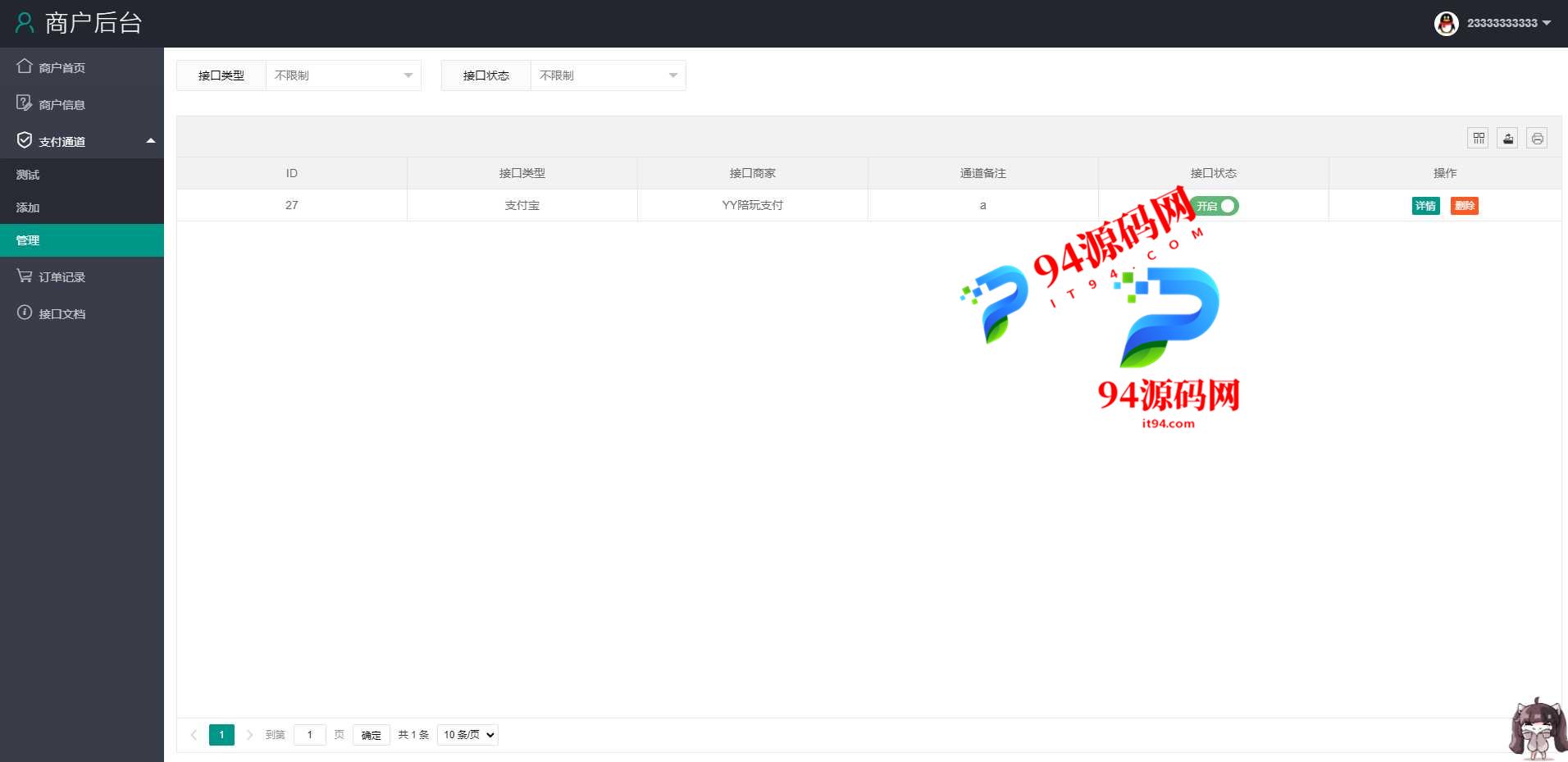Collapse the 支付通道 menu arrow
The image size is (1568, 762).
pyautogui.click(x=151, y=141)
